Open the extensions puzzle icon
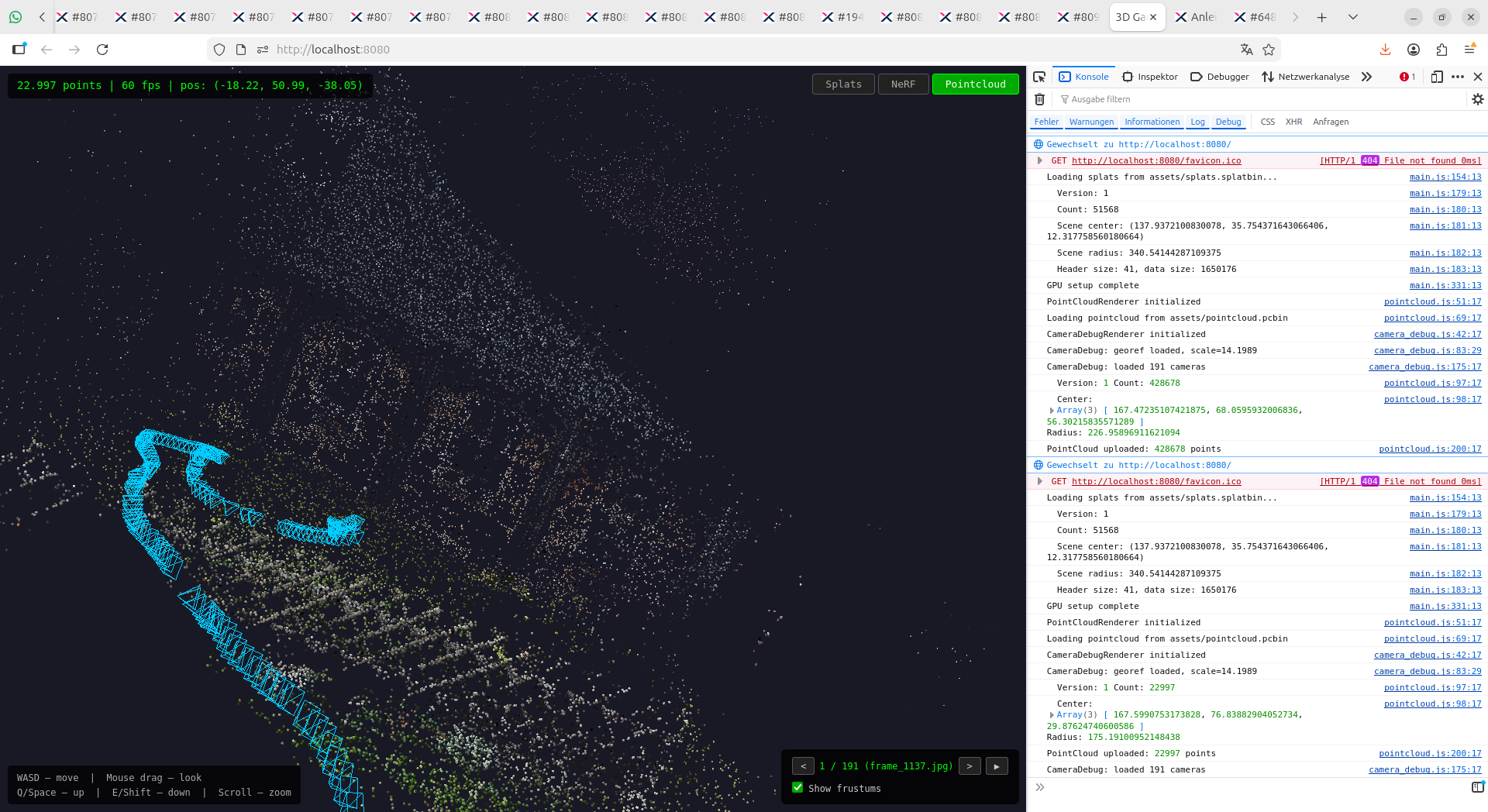Viewport: 1488px width, 812px height. pos(1441,50)
